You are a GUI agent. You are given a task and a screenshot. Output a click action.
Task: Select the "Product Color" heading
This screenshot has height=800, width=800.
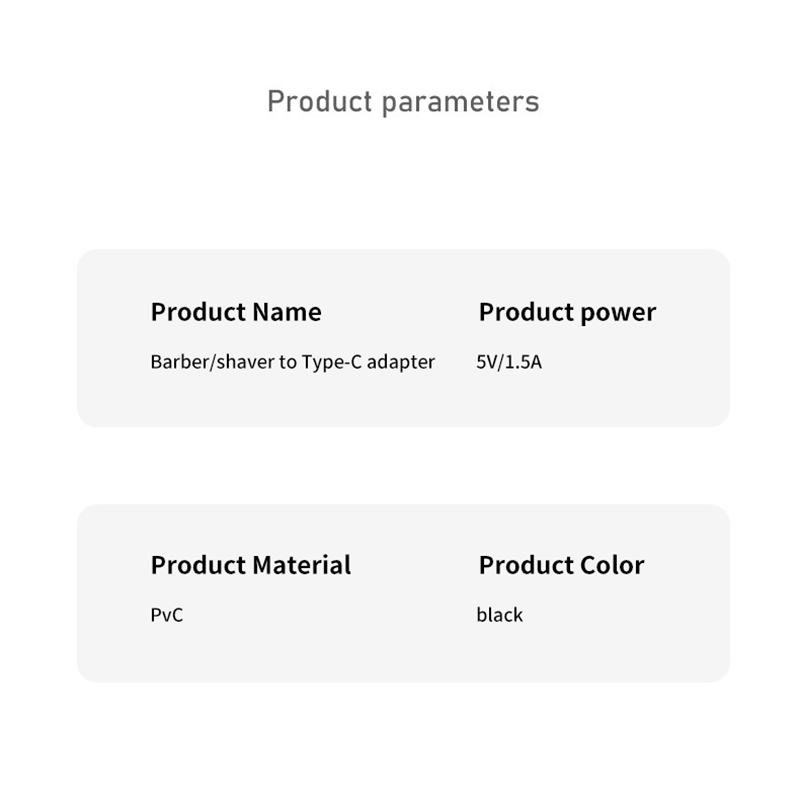click(x=561, y=565)
